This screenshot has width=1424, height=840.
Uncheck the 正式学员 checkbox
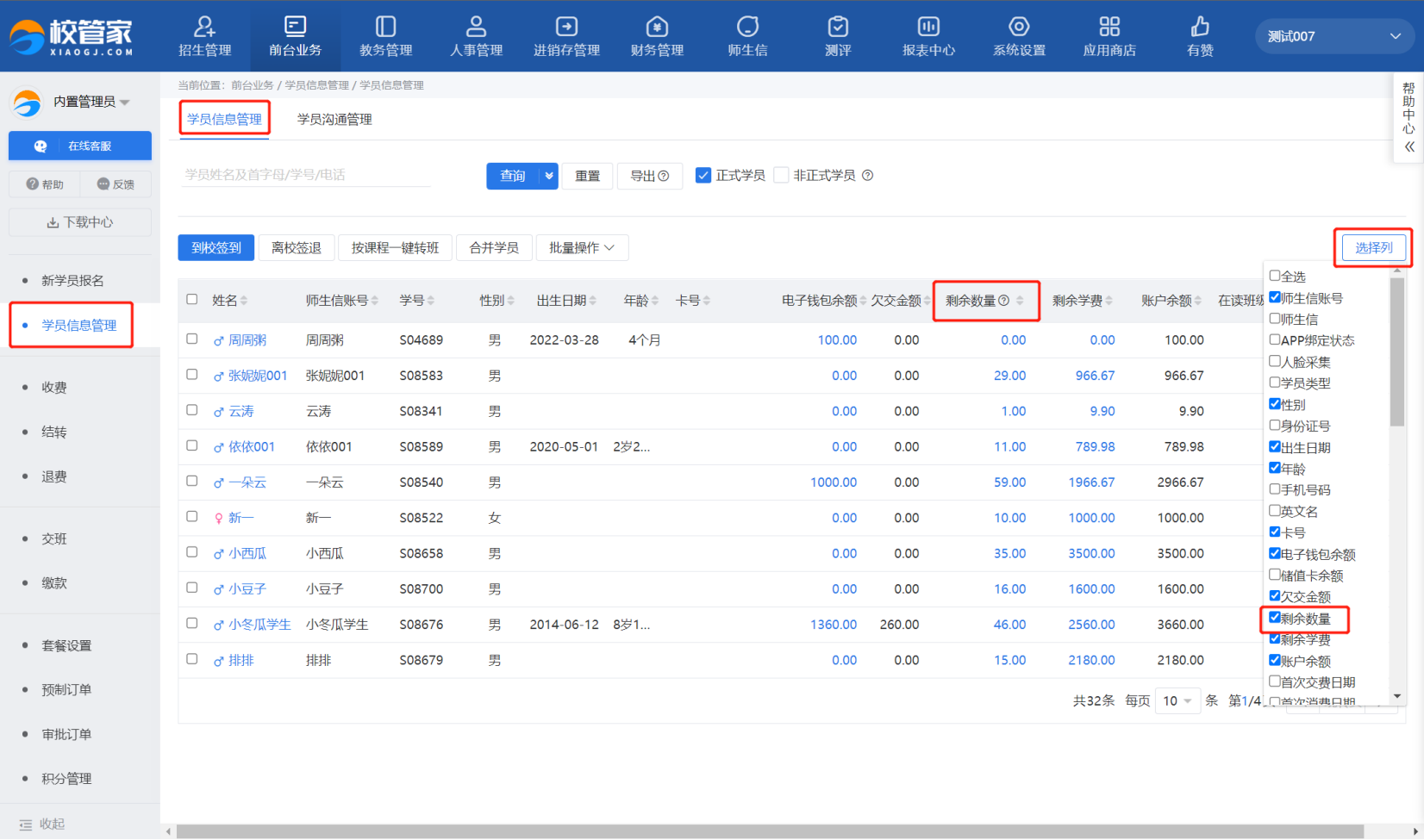[703, 176]
